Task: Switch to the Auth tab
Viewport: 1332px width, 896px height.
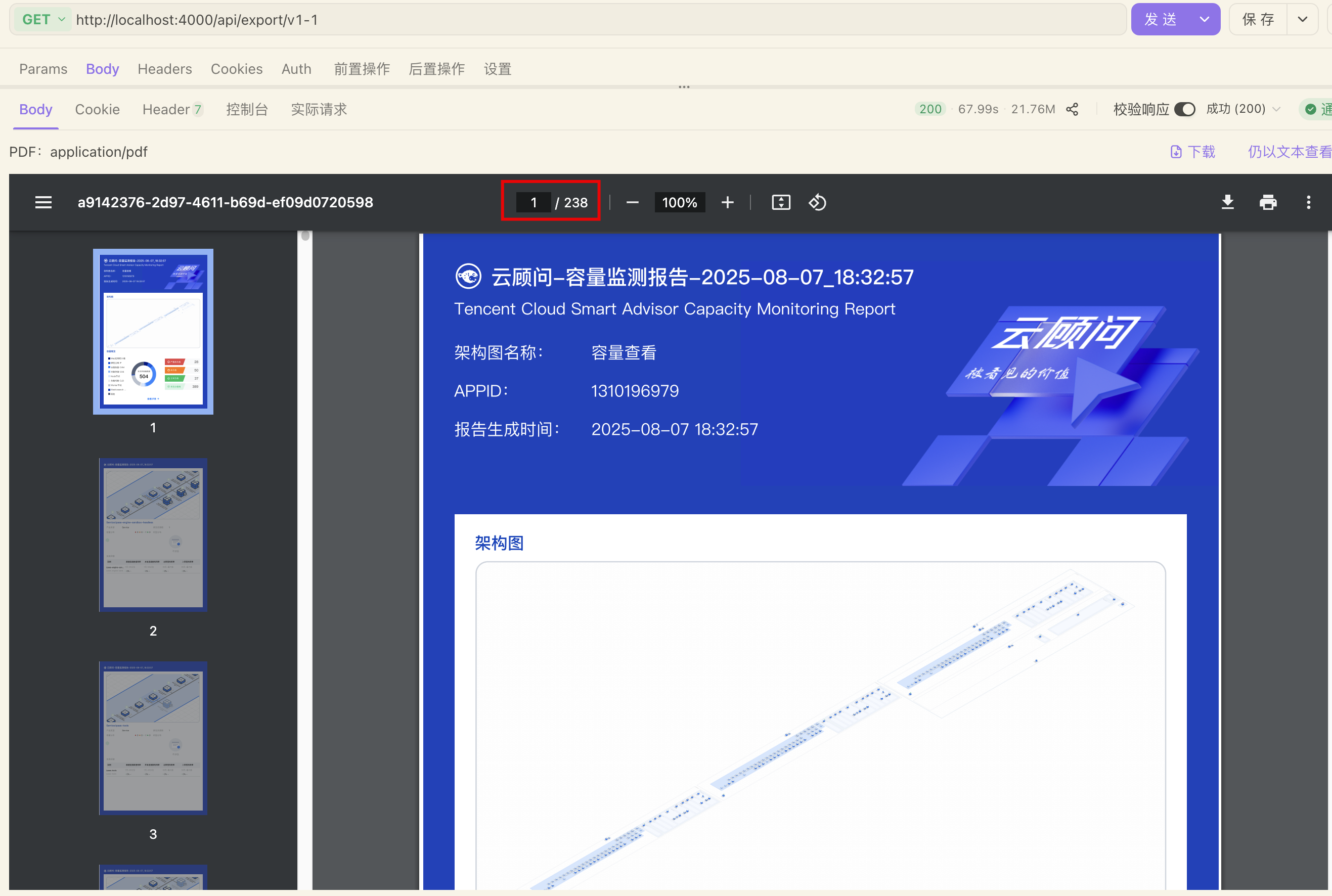Action: click(x=296, y=69)
